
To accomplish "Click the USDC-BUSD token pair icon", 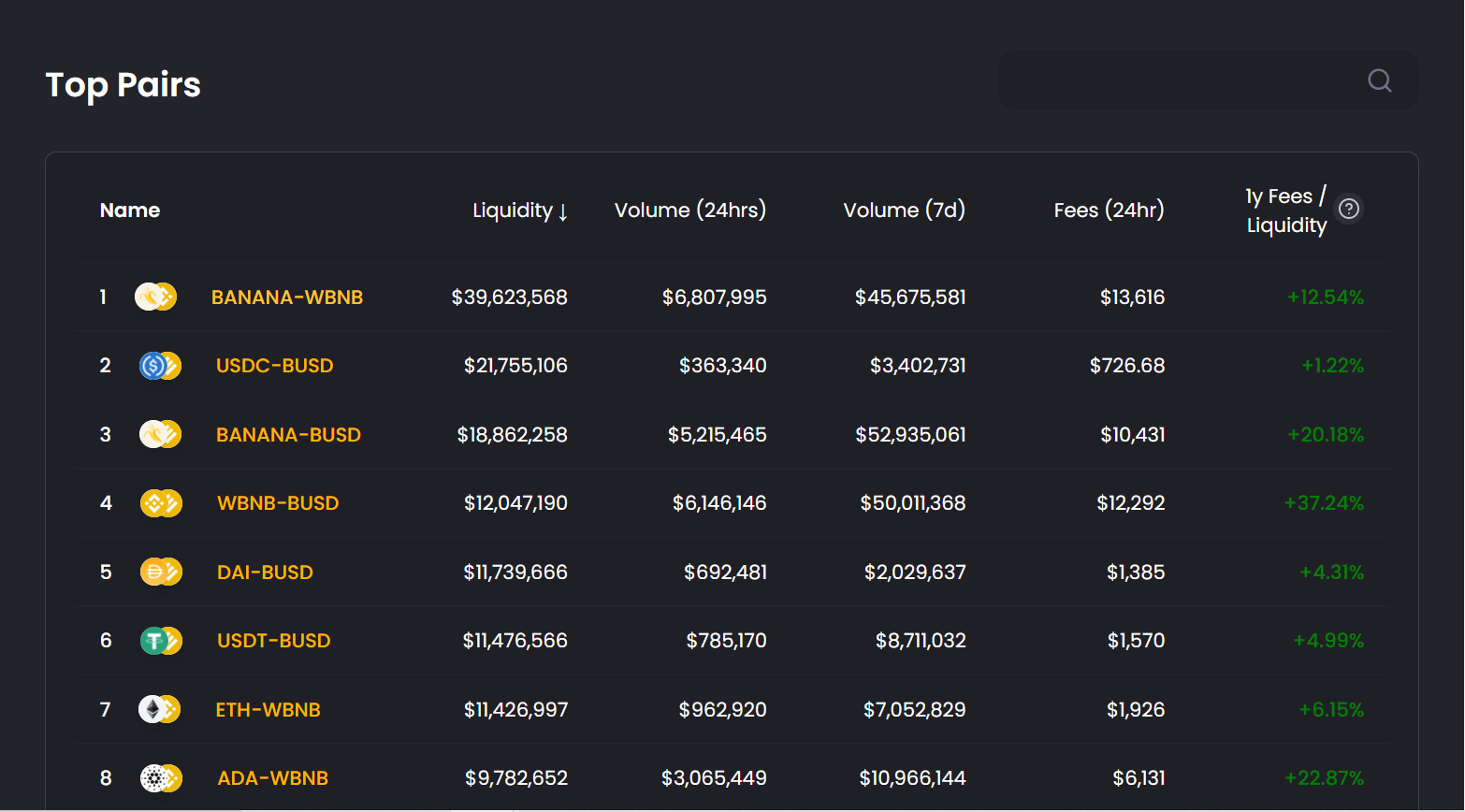I will (x=160, y=366).
